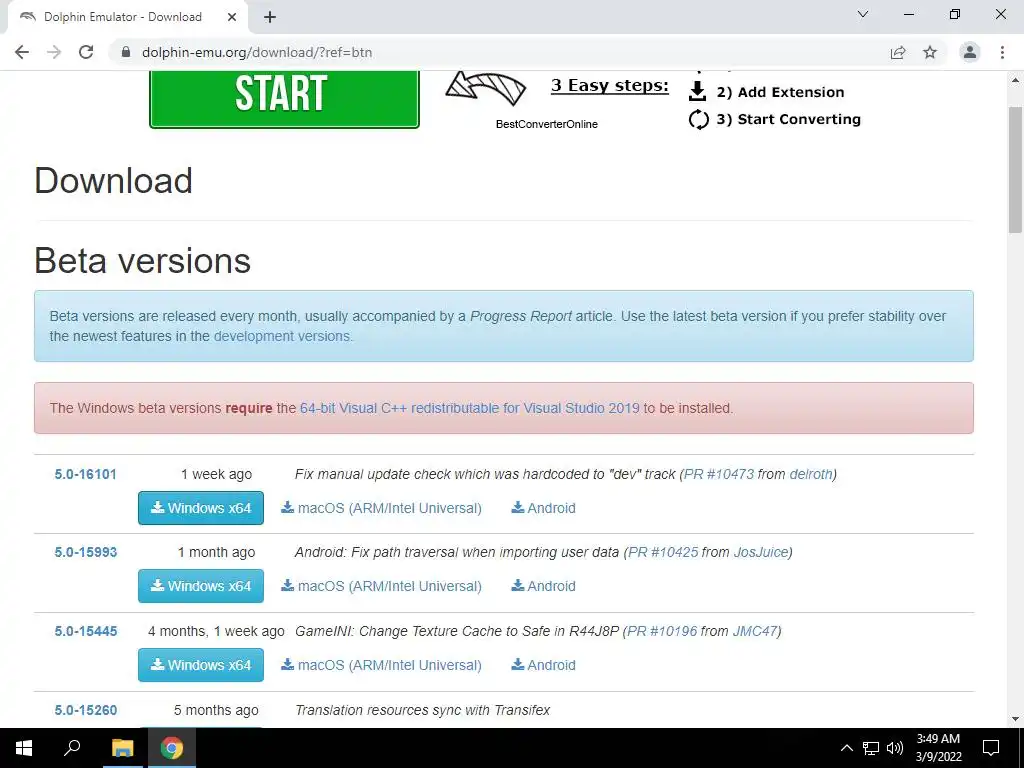Open PR #10425 link
Screen dimensions: 1024x768
pyautogui.click(x=663, y=552)
